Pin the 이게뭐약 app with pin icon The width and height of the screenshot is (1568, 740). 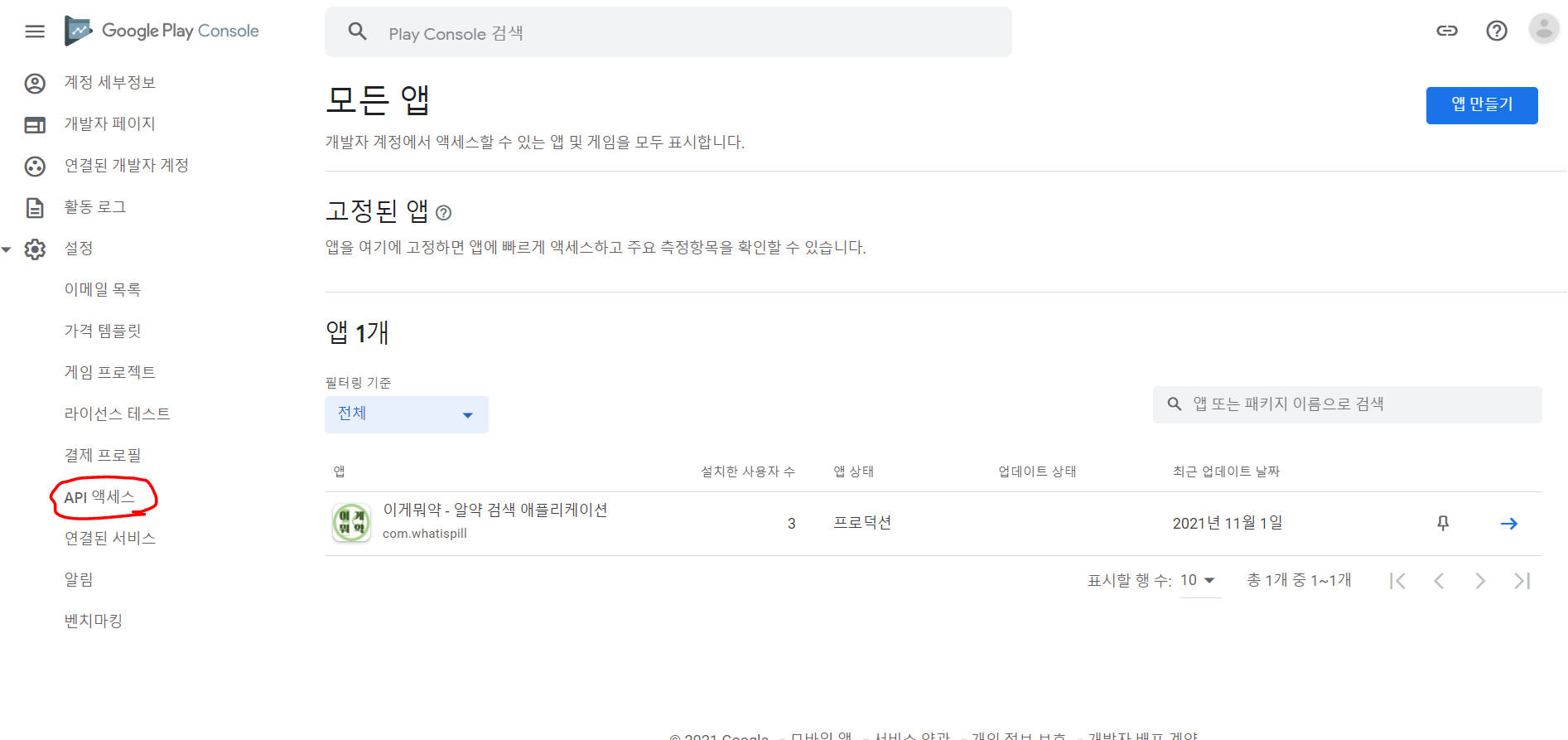point(1443,523)
